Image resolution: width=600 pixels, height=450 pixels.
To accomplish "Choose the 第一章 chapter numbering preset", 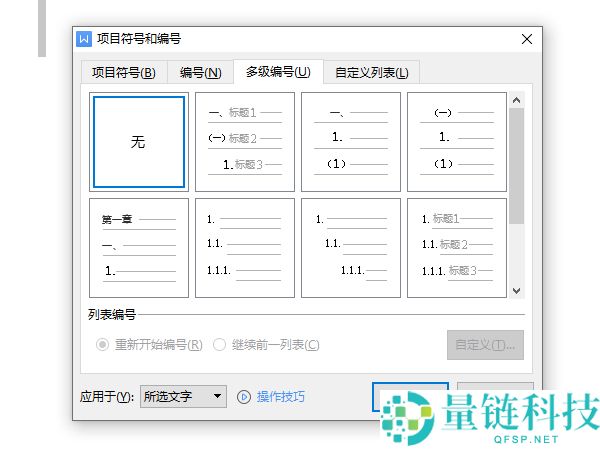I will (138, 248).
